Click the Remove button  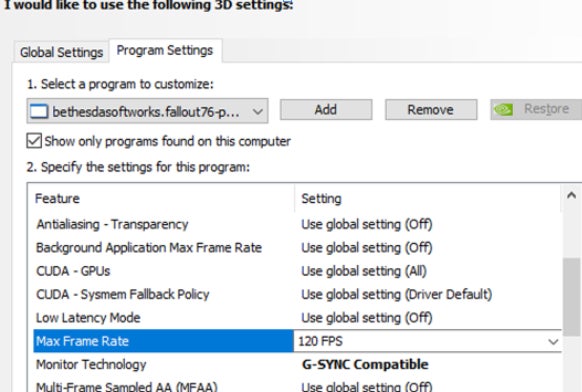point(431,110)
